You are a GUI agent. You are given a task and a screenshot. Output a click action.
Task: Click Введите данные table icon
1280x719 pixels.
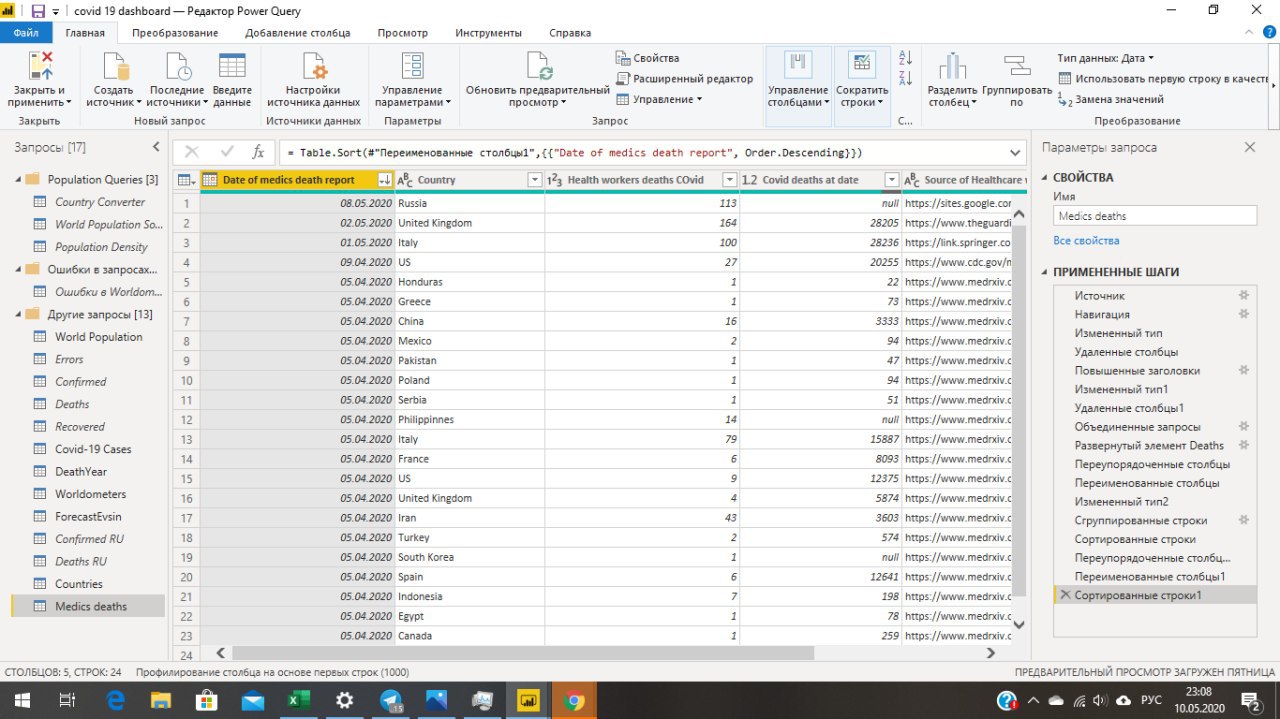pos(232,66)
